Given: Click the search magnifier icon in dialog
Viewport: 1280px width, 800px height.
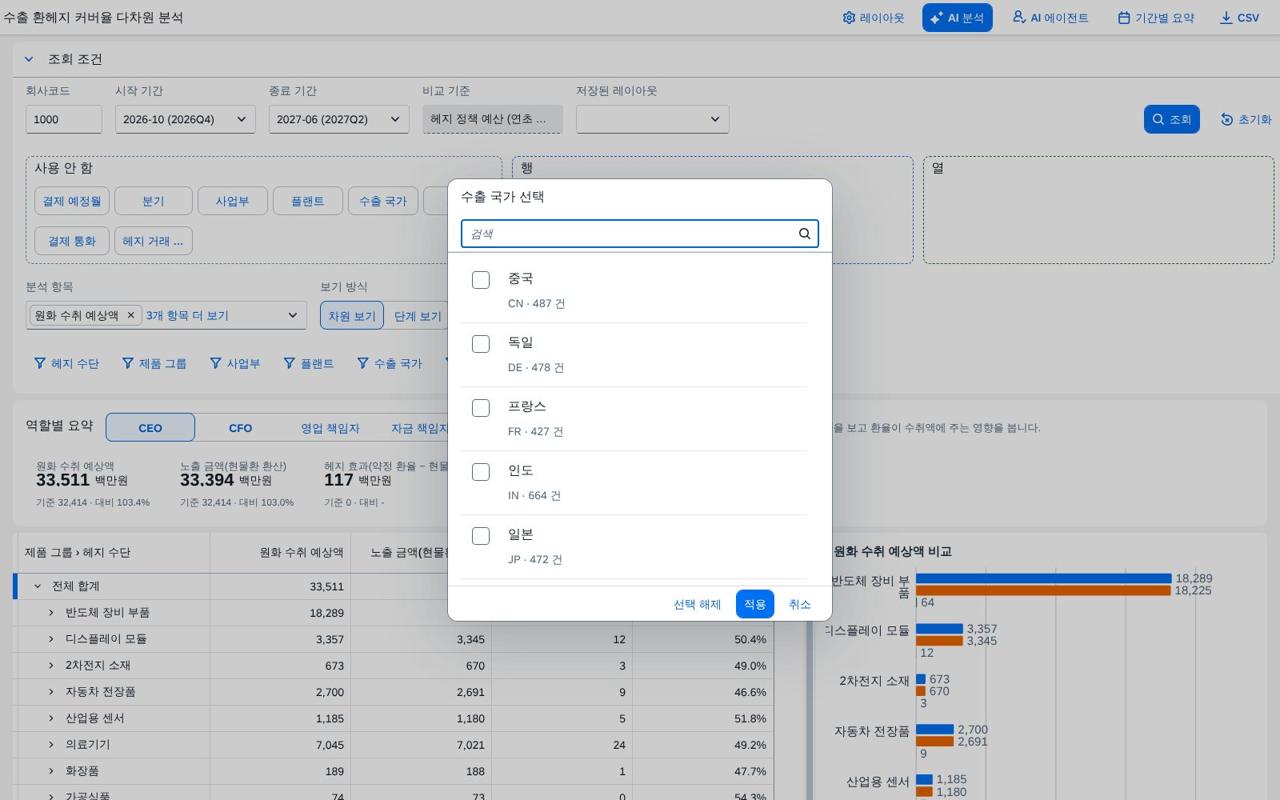Looking at the screenshot, I should [x=804, y=234].
